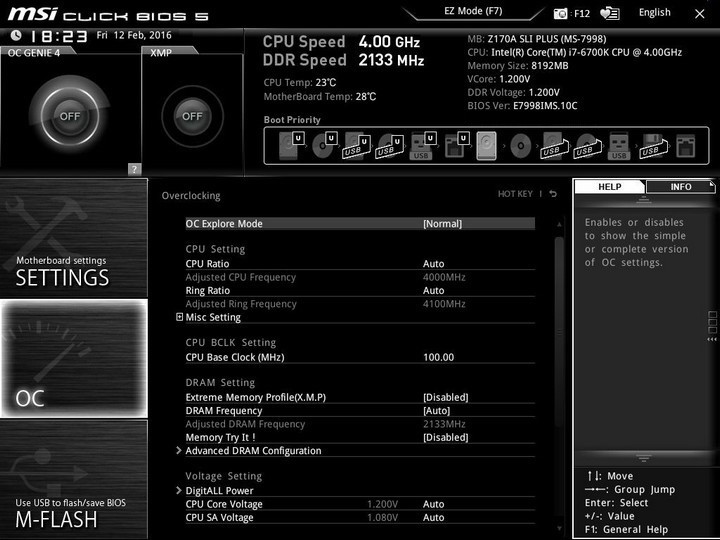This screenshot has width=720, height=540.
Task: Click the 1.200V CPU Core Voltage reading
Action: [x=382, y=504]
